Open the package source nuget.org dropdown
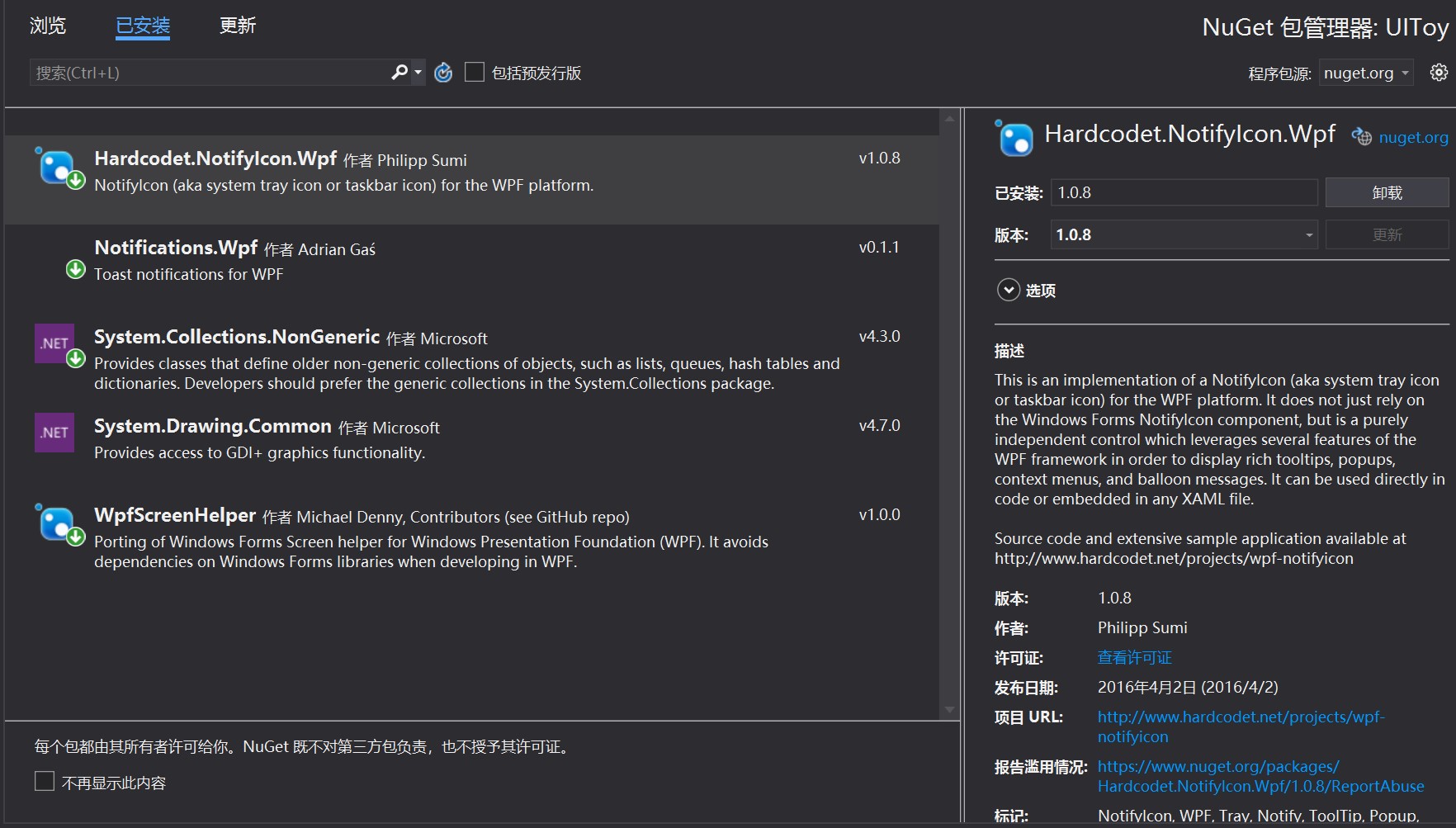1456x828 pixels. [x=1366, y=73]
